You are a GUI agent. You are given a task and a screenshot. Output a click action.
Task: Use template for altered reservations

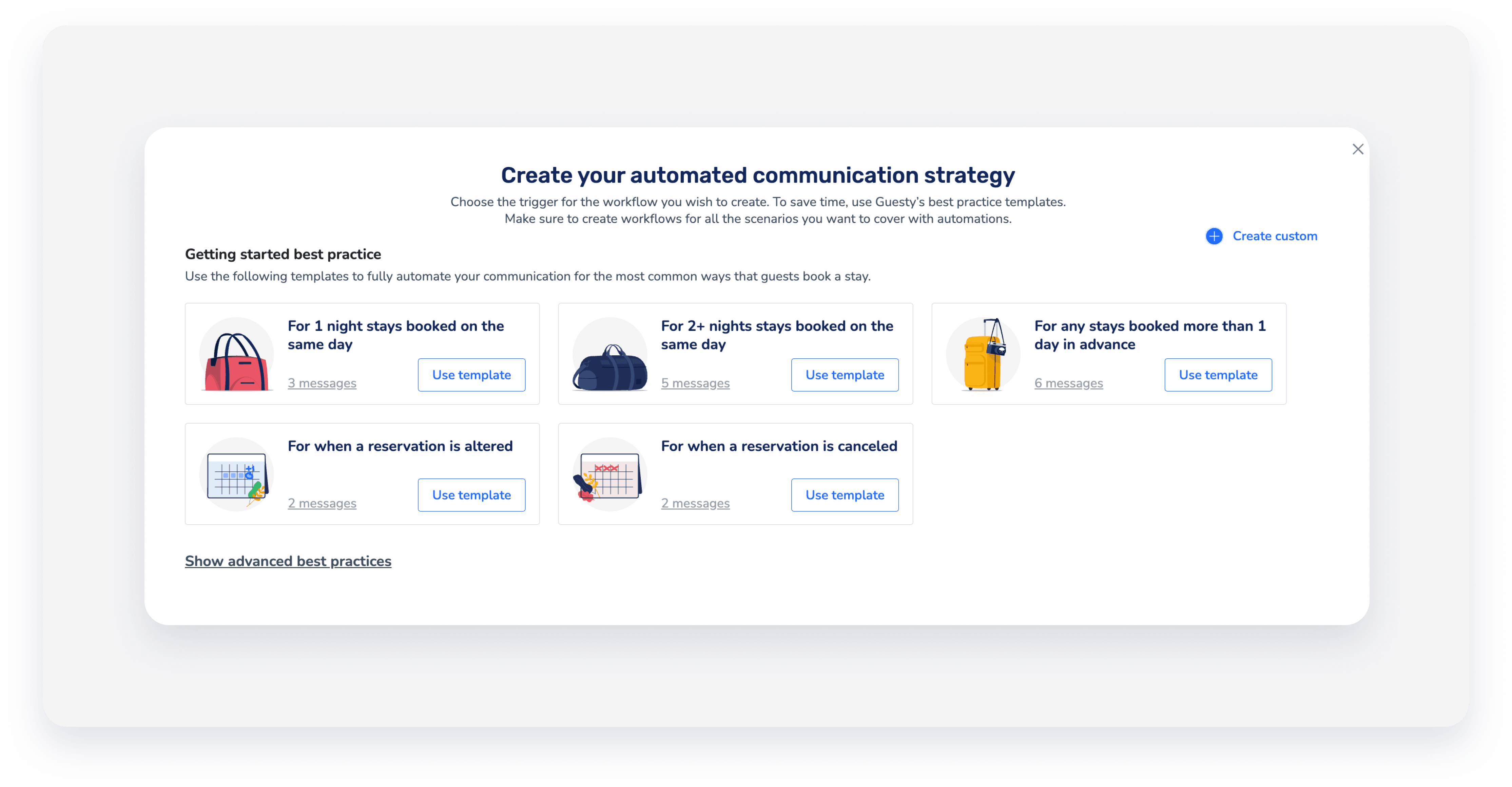[471, 495]
